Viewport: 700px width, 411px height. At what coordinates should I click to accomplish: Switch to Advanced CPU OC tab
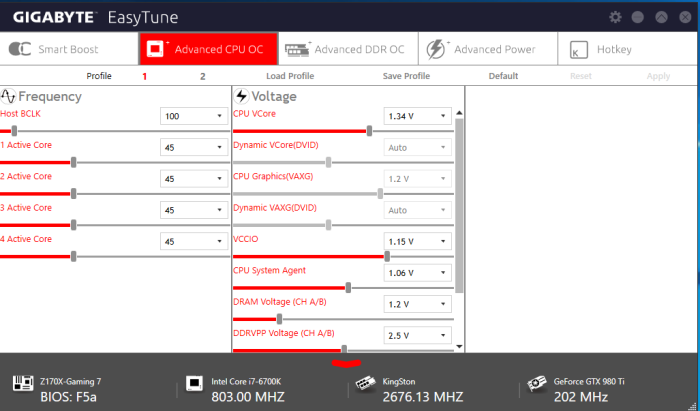(x=209, y=49)
